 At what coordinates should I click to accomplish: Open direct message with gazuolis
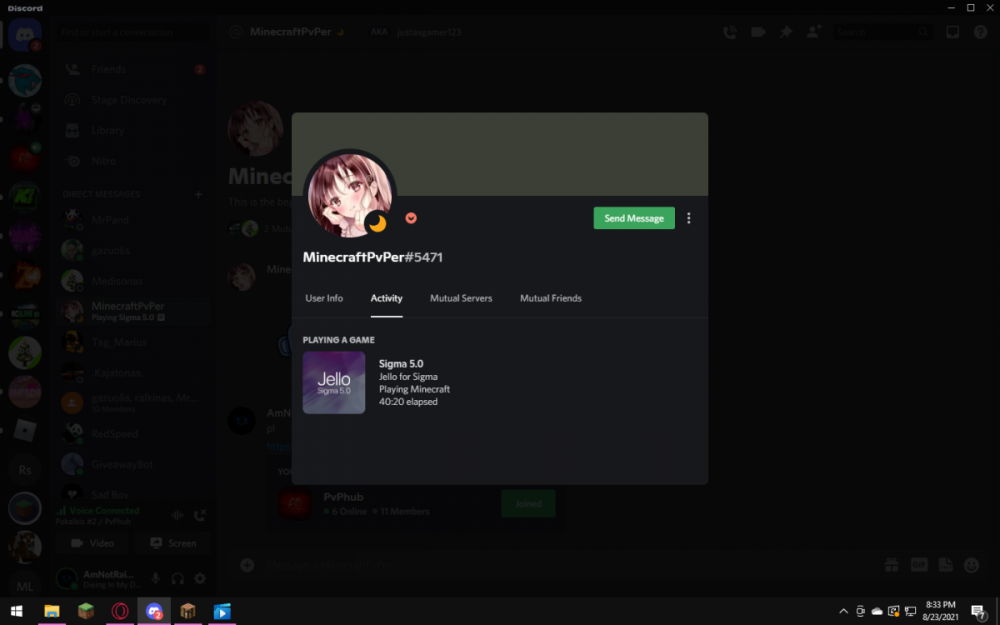pos(133,250)
